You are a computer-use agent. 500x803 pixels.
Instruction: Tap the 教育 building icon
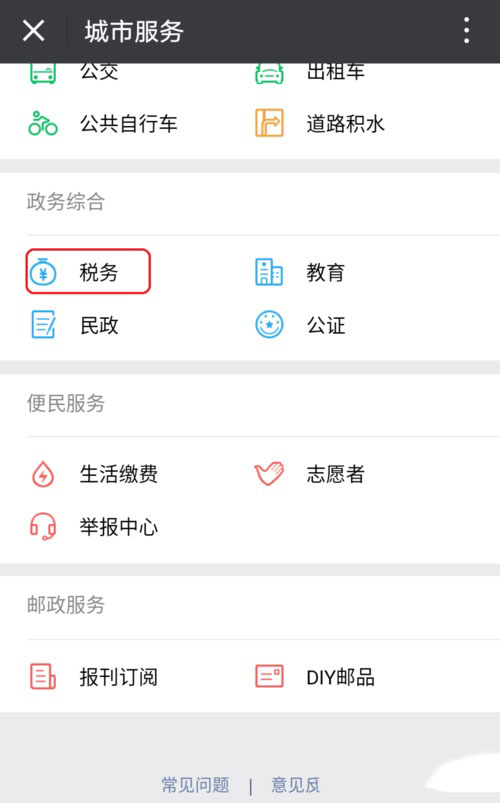[x=269, y=272]
